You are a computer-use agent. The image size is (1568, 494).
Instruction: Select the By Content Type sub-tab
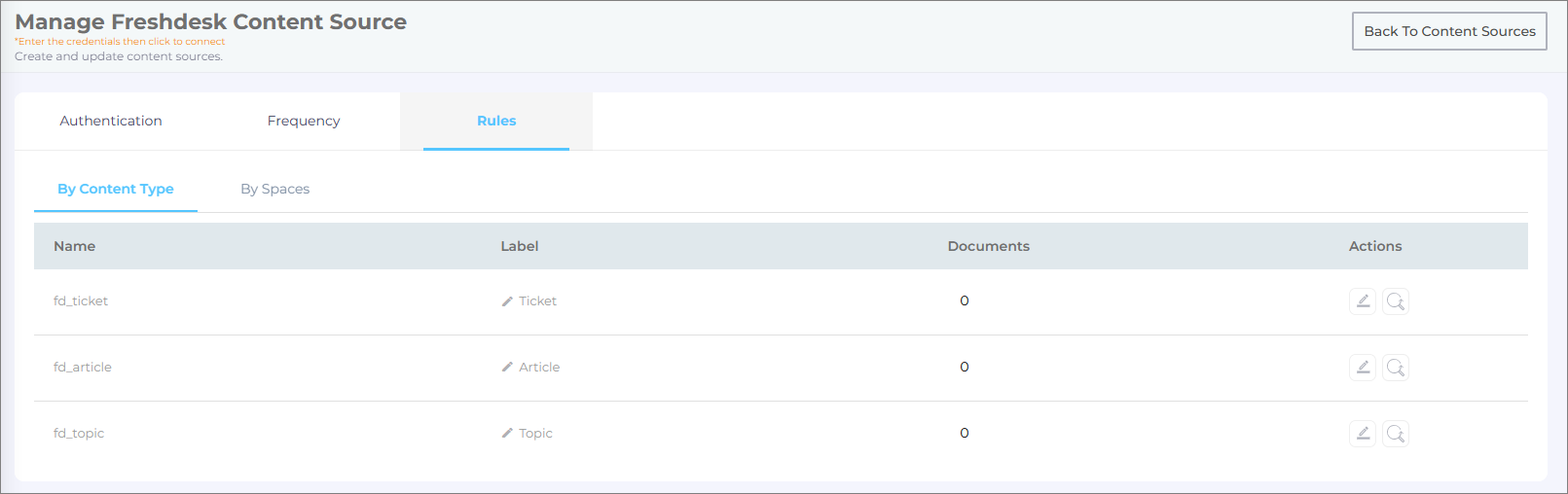click(116, 190)
